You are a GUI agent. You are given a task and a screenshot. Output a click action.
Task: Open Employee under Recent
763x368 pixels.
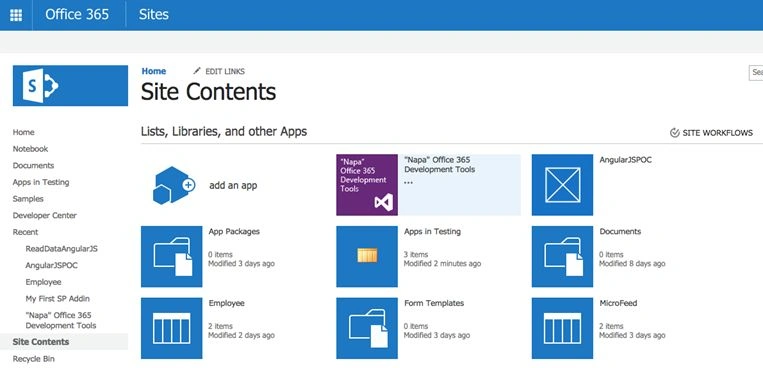(x=43, y=282)
